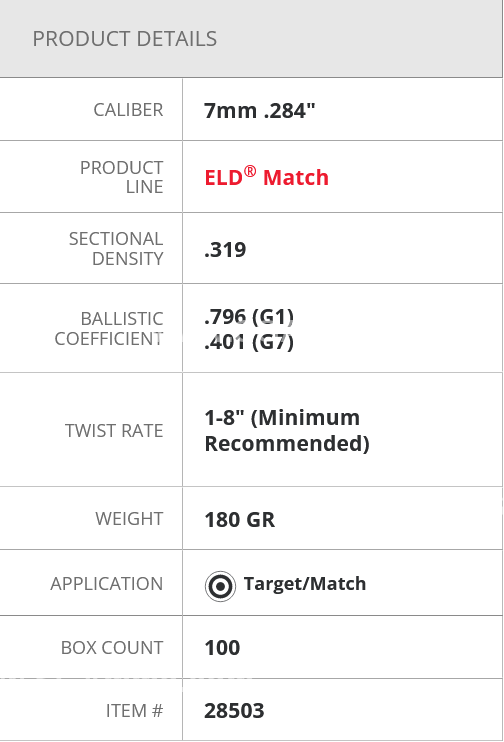Select the box count value 100
This screenshot has height=742, width=504.
coord(222,647)
